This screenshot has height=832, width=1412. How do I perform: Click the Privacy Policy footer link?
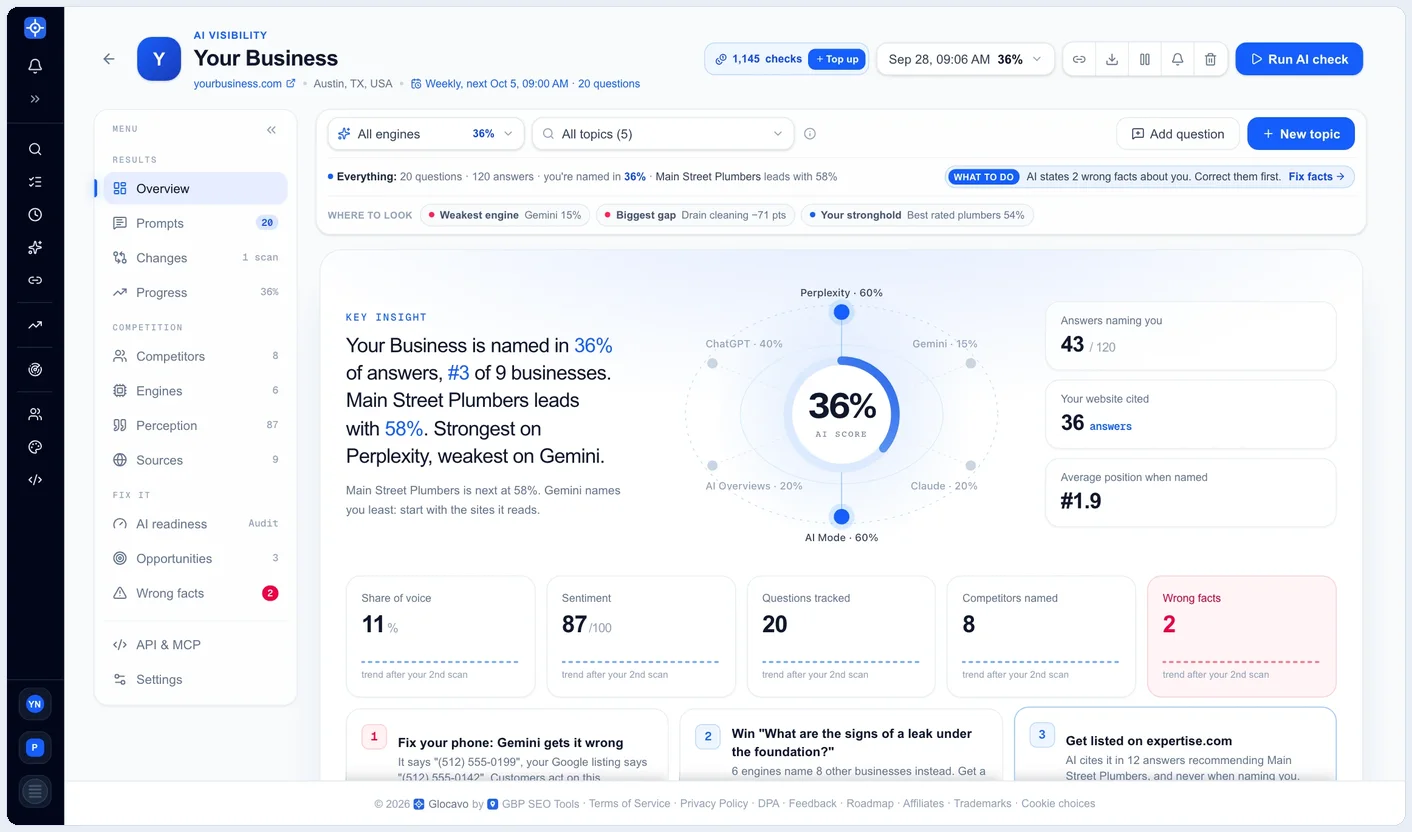pyautogui.click(x=714, y=803)
